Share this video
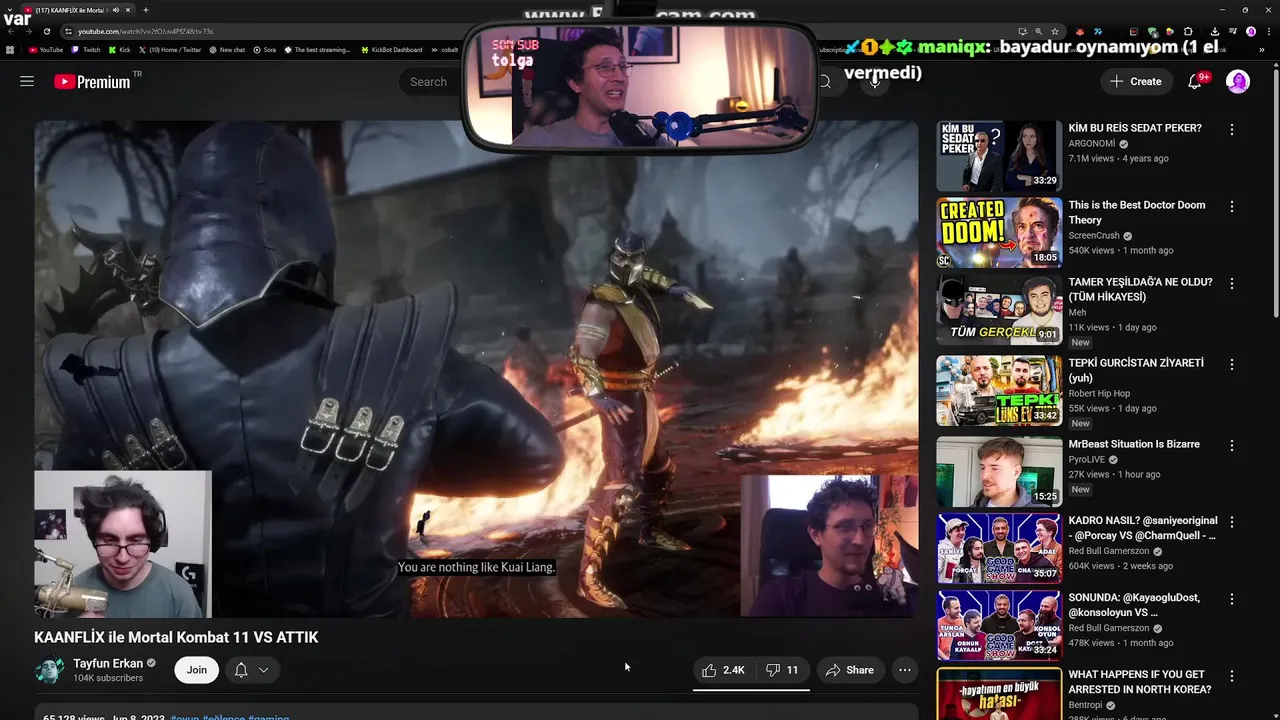Viewport: 1280px width, 720px height. click(850, 670)
